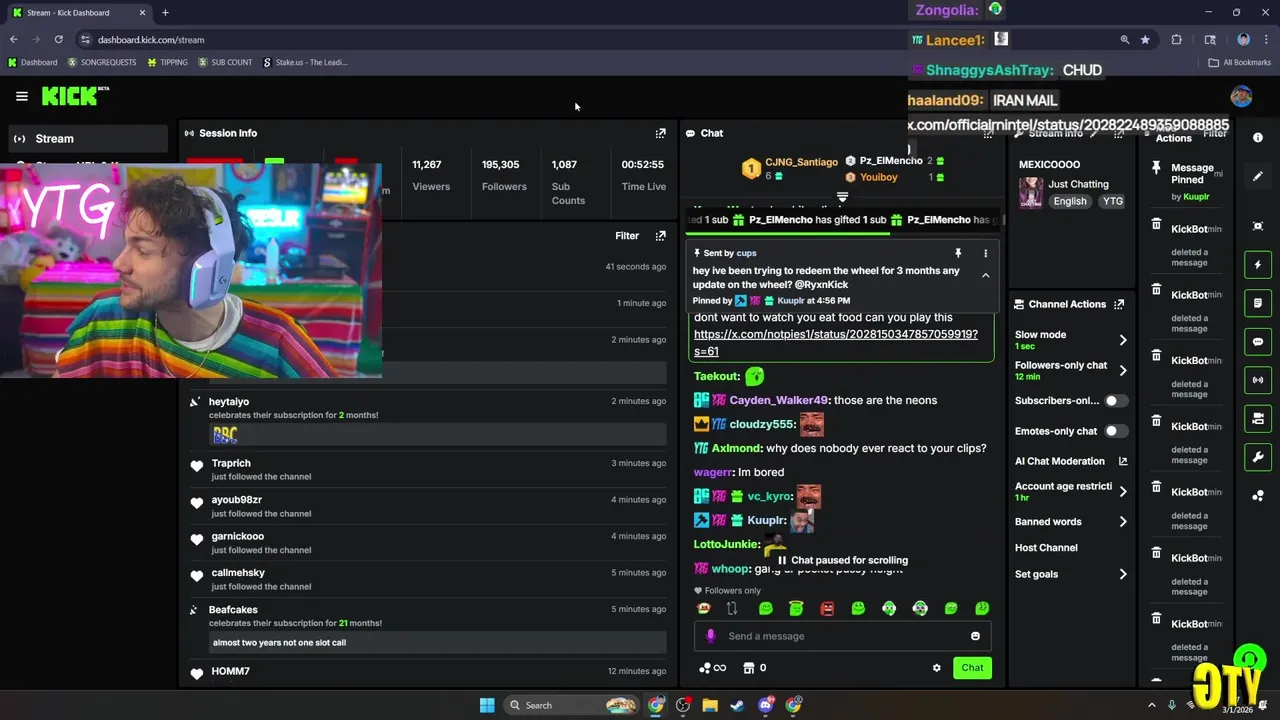Click the screen capture icon in right sidebar
Image resolution: width=1280 pixels, height=720 pixels.
(1258, 227)
